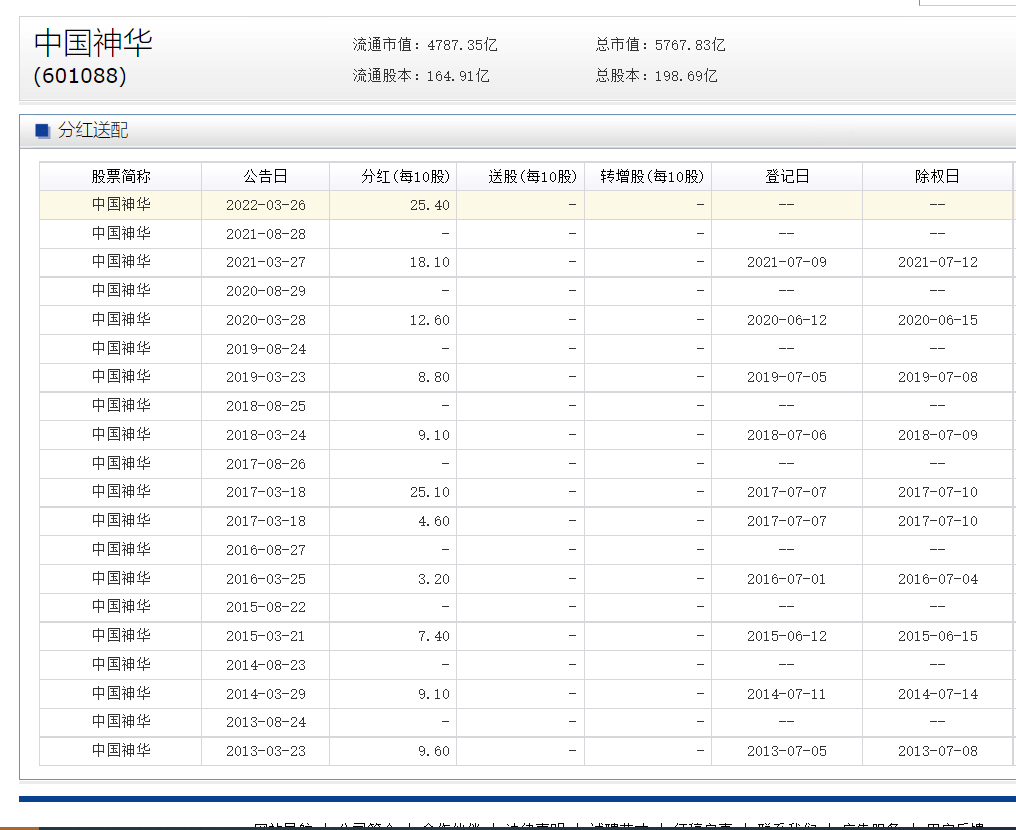Select the 2017-08-26 announcement date
The image size is (1016, 830).
[x=266, y=464]
